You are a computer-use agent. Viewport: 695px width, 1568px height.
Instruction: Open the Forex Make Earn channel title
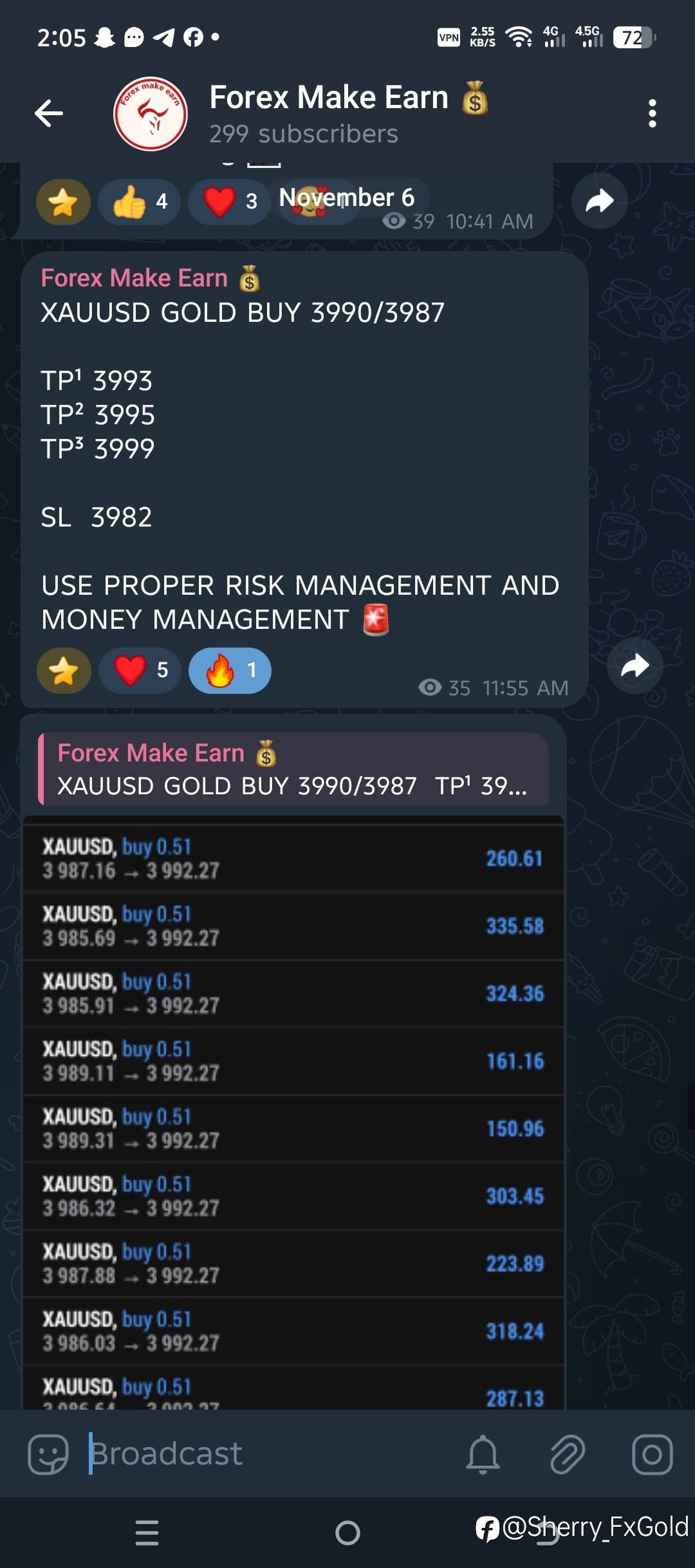[x=329, y=98]
